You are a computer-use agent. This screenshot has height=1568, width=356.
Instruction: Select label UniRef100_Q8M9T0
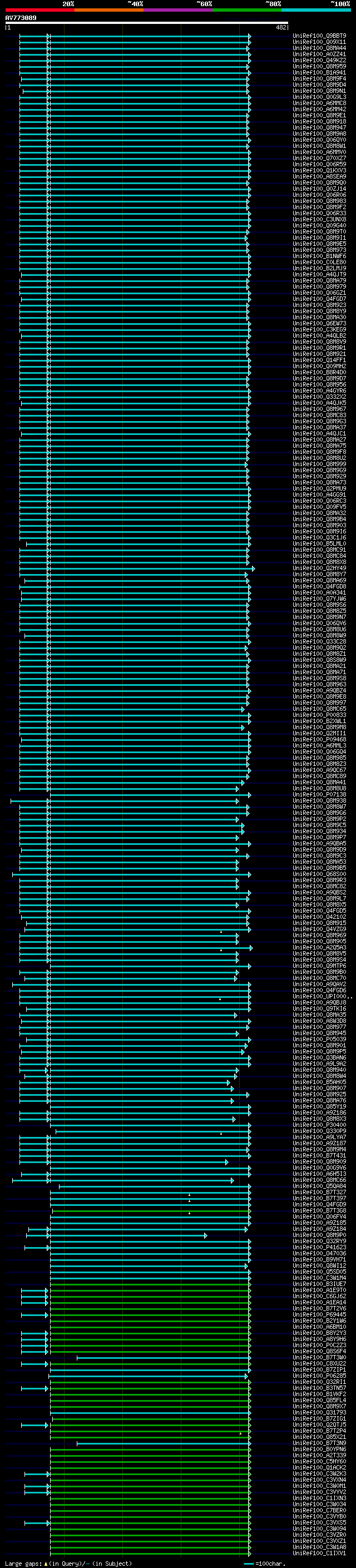point(319,231)
